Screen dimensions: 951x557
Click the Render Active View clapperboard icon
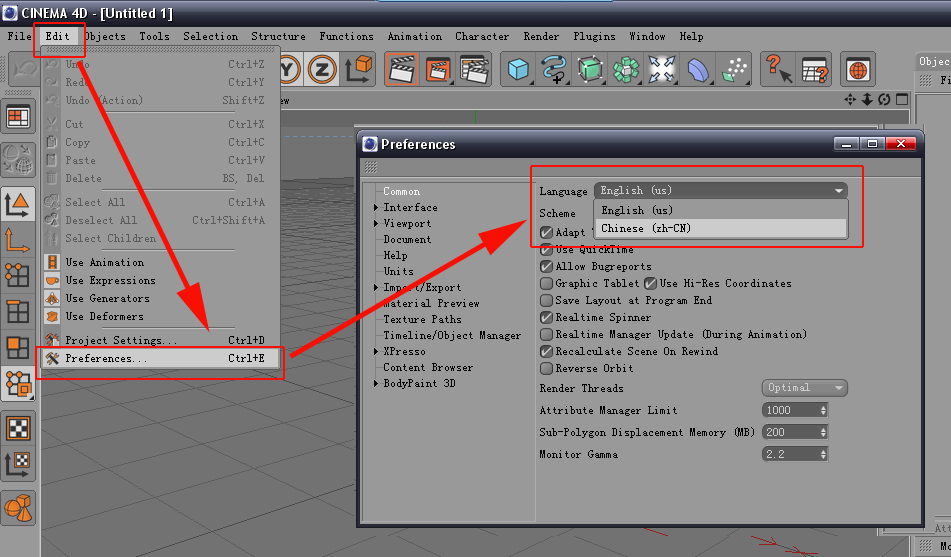pyautogui.click(x=402, y=69)
